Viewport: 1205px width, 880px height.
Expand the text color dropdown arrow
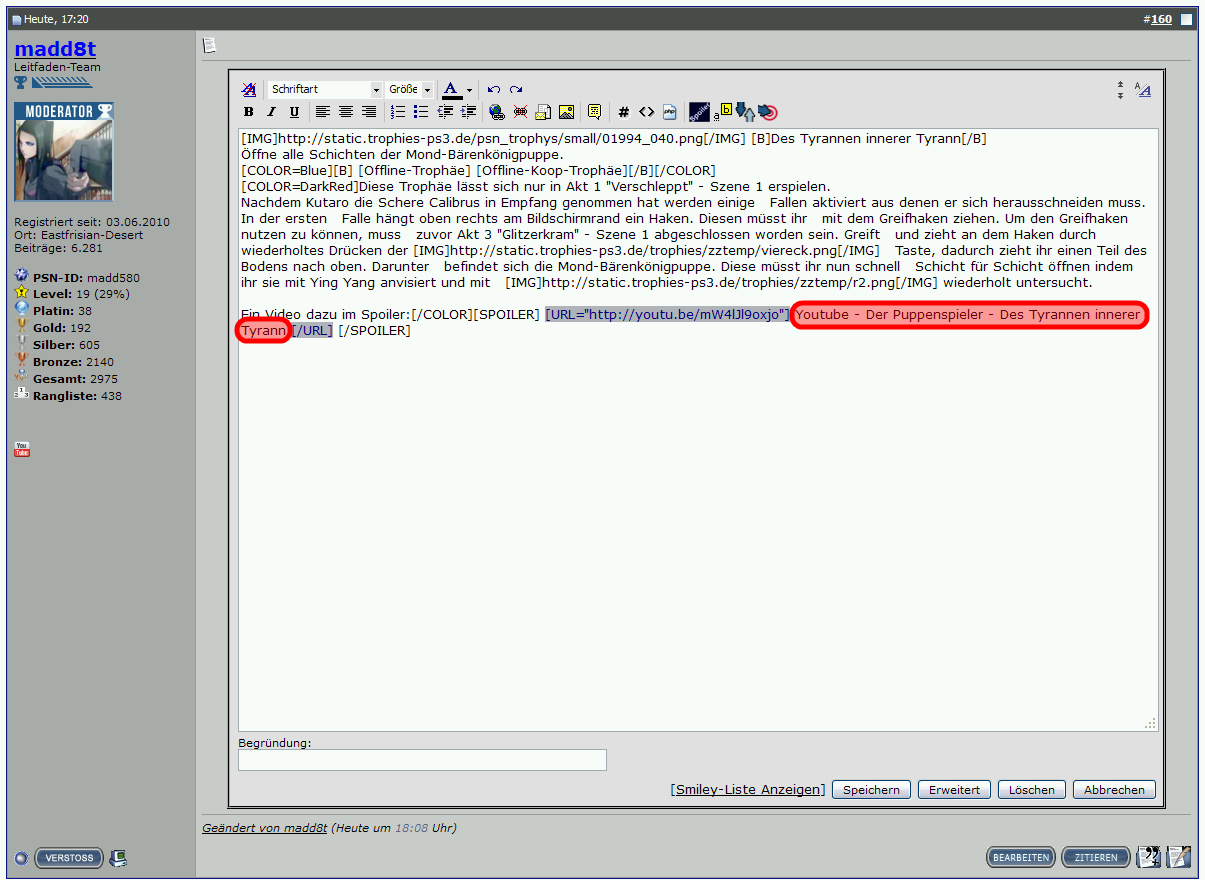click(x=469, y=90)
